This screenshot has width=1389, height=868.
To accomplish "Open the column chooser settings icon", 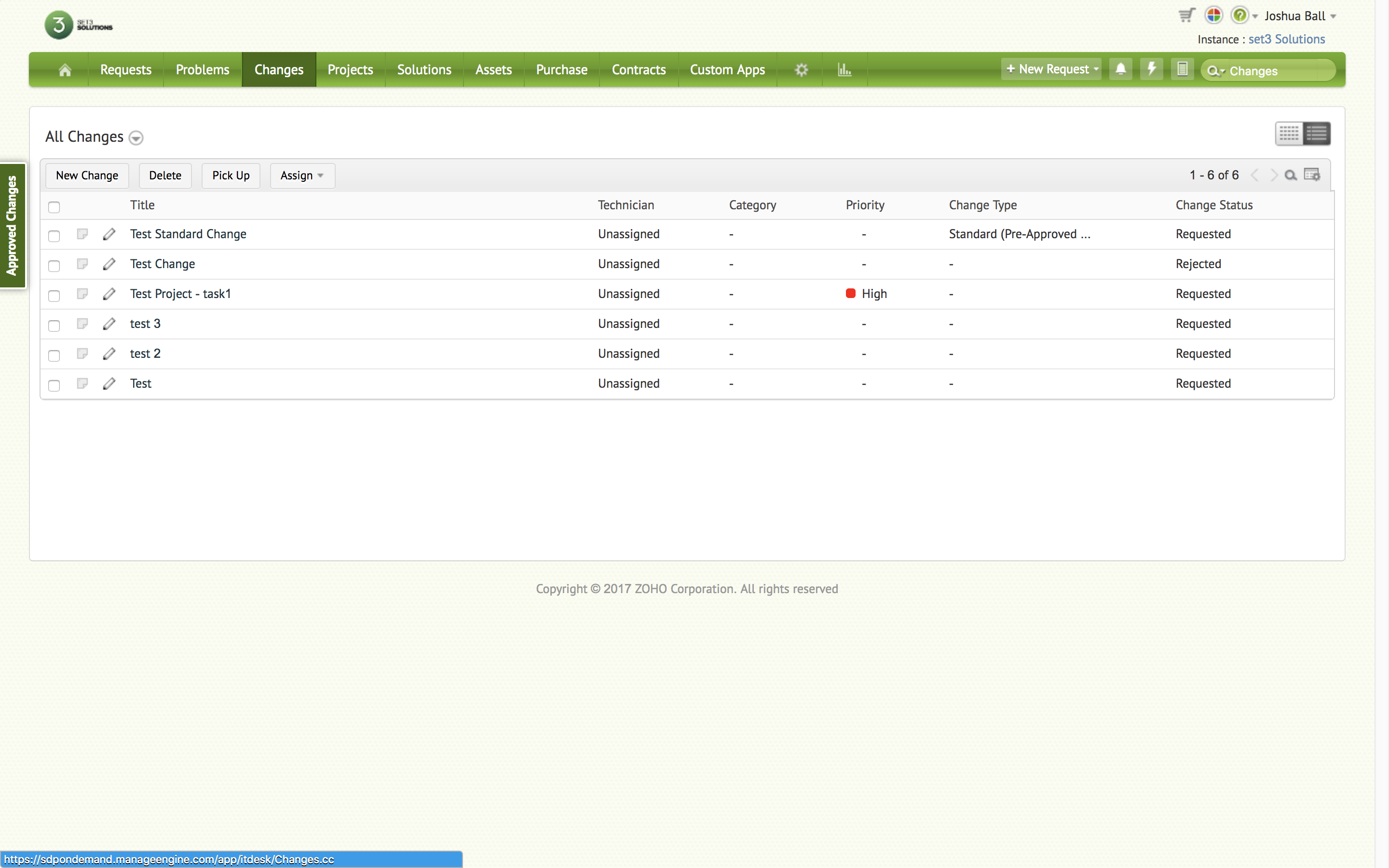I will coord(1312,175).
